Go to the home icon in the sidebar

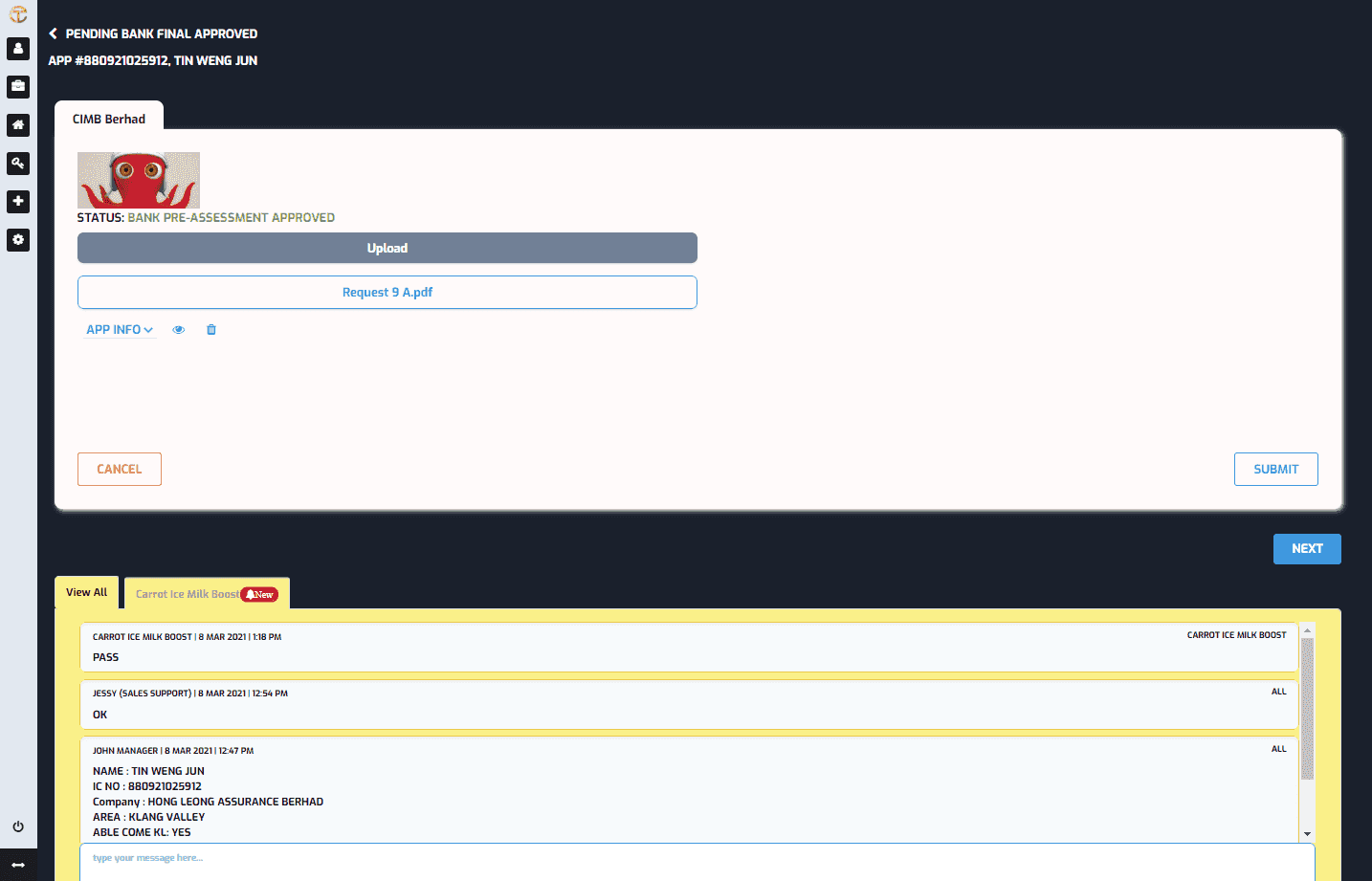tap(17, 124)
